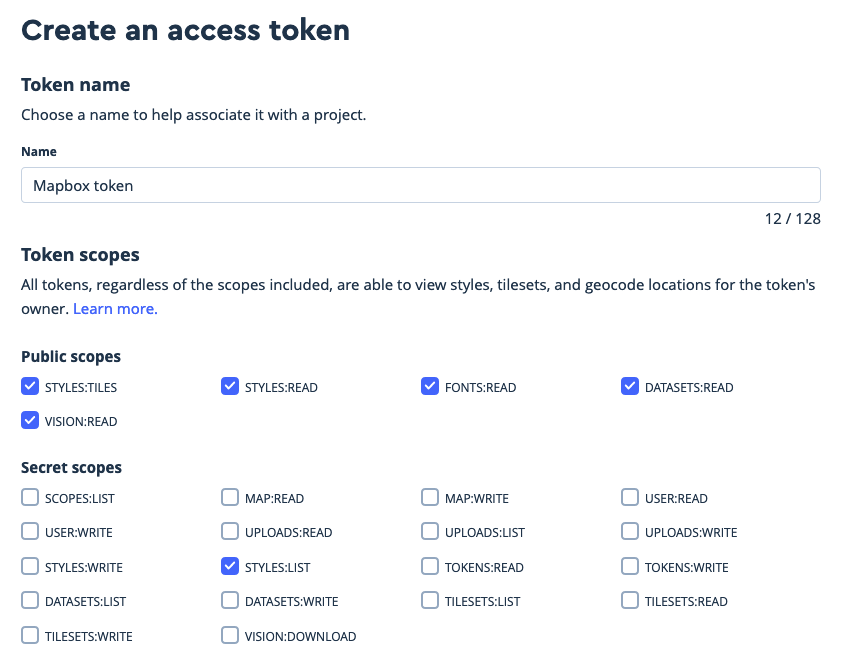
Task: Uncheck the STYLES:LIST scope
Action: (x=230, y=566)
